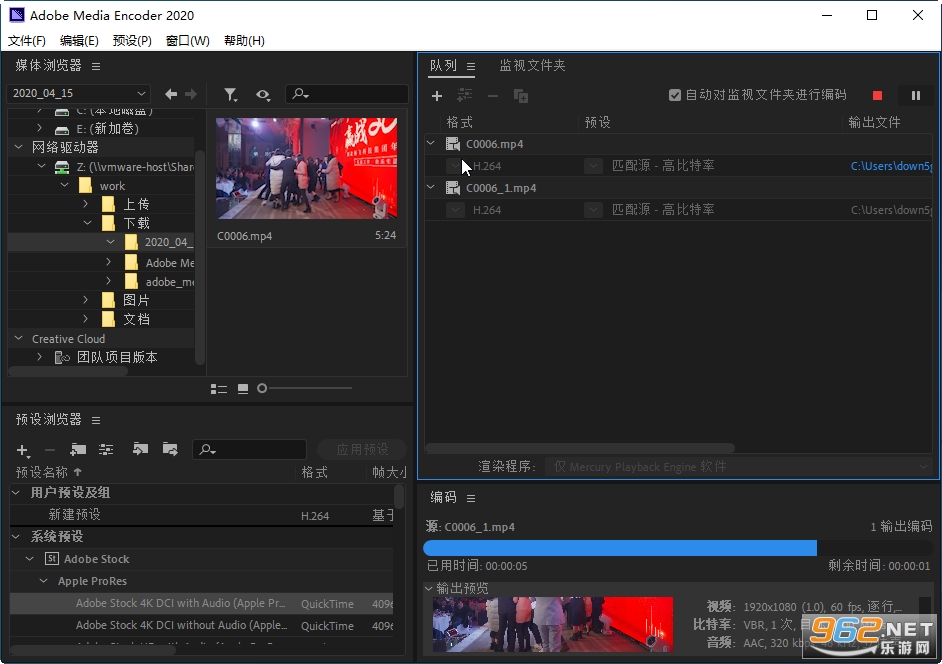Open preset dropdown for C0006.mp4 output
Image resolution: width=942 pixels, height=664 pixels.
(594, 166)
